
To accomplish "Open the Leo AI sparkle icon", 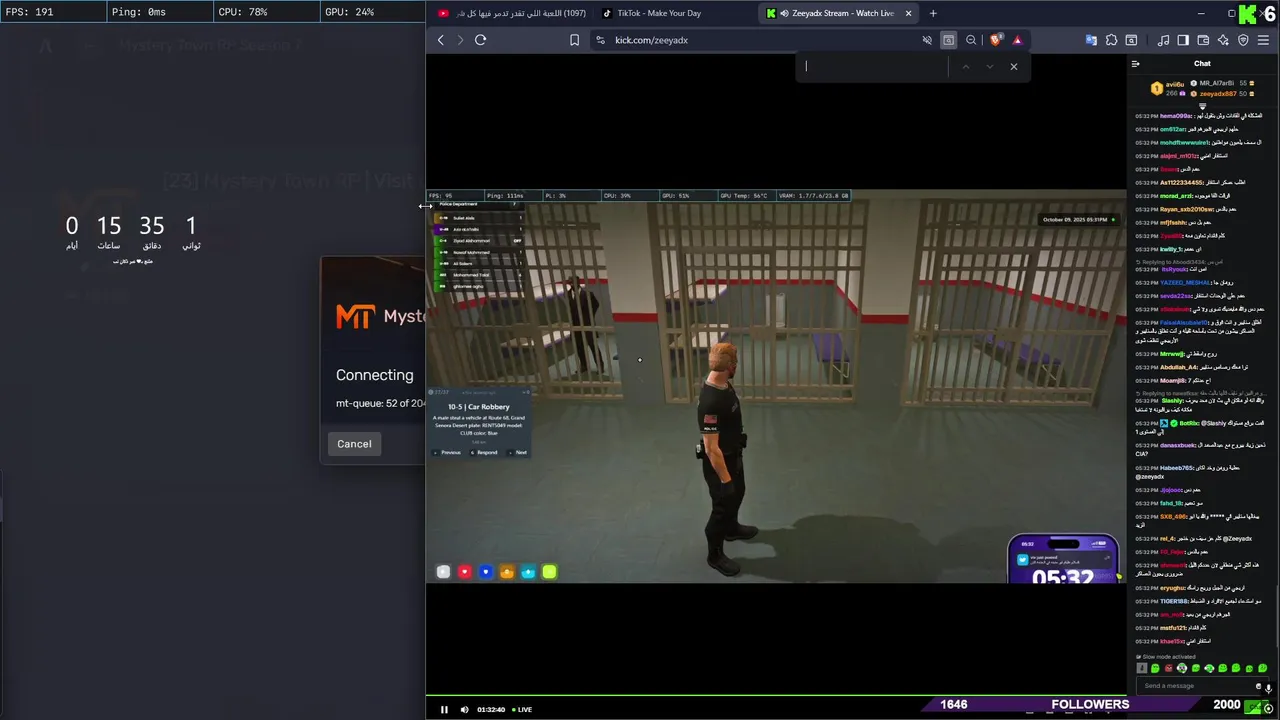I will pyautogui.click(x=1224, y=40).
